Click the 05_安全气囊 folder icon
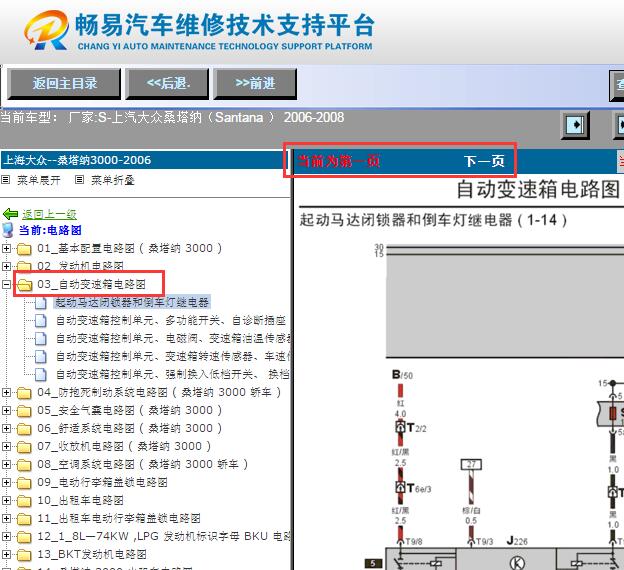This screenshot has height=570, width=624. click(24, 411)
